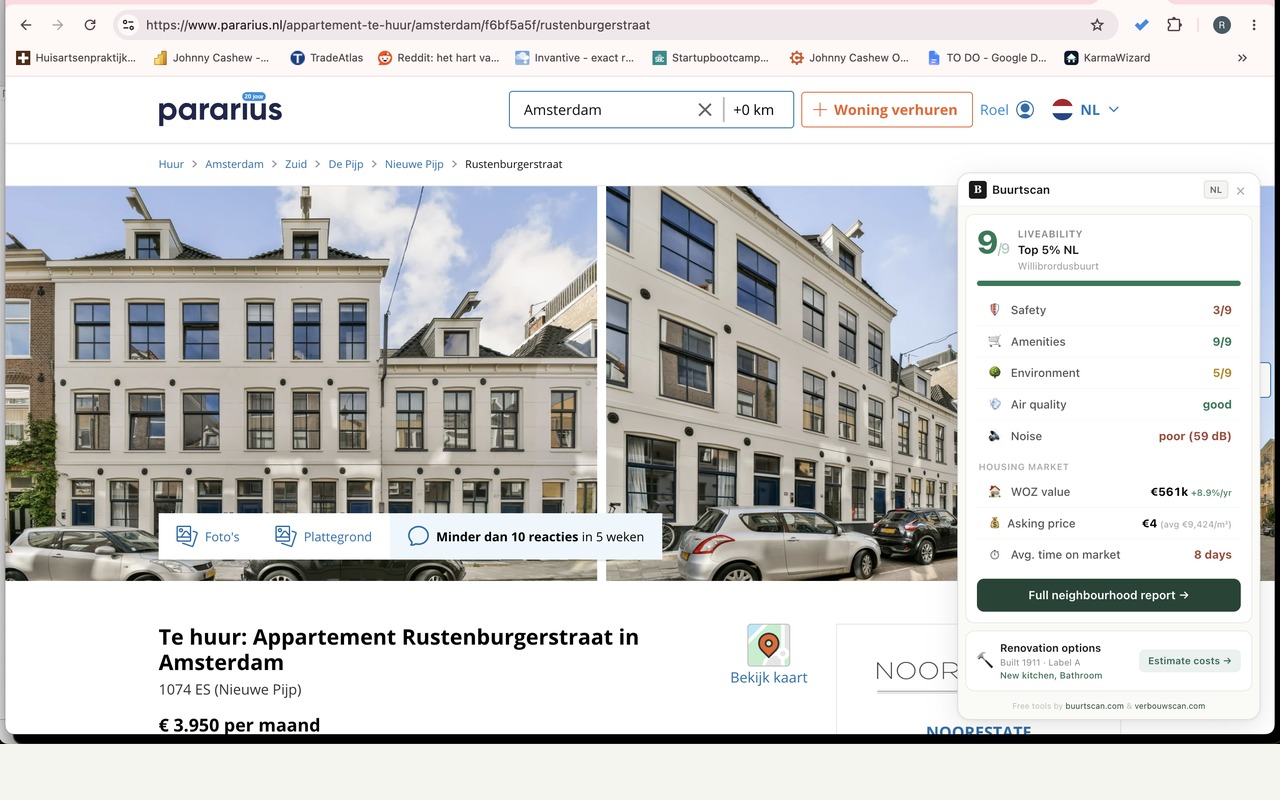Screen dimensions: 1280x800
Task: Click the Air quality icon
Action: [994, 404]
